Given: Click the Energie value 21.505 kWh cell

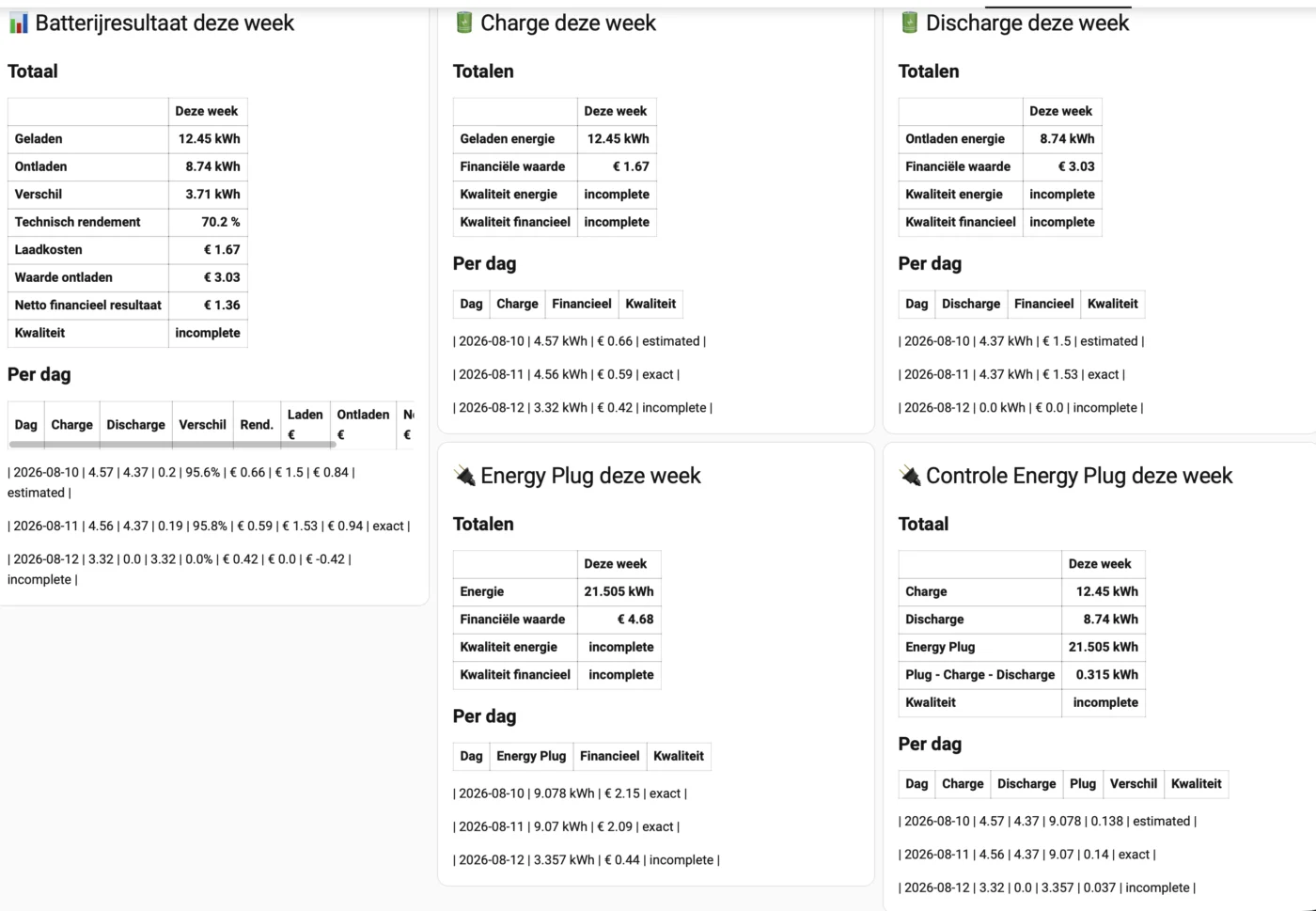Looking at the screenshot, I should [619, 591].
